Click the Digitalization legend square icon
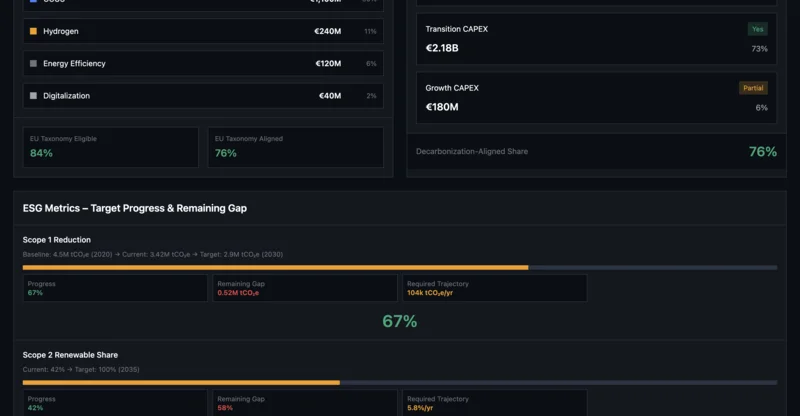Viewport: 800px width, 416px height. coord(34,96)
